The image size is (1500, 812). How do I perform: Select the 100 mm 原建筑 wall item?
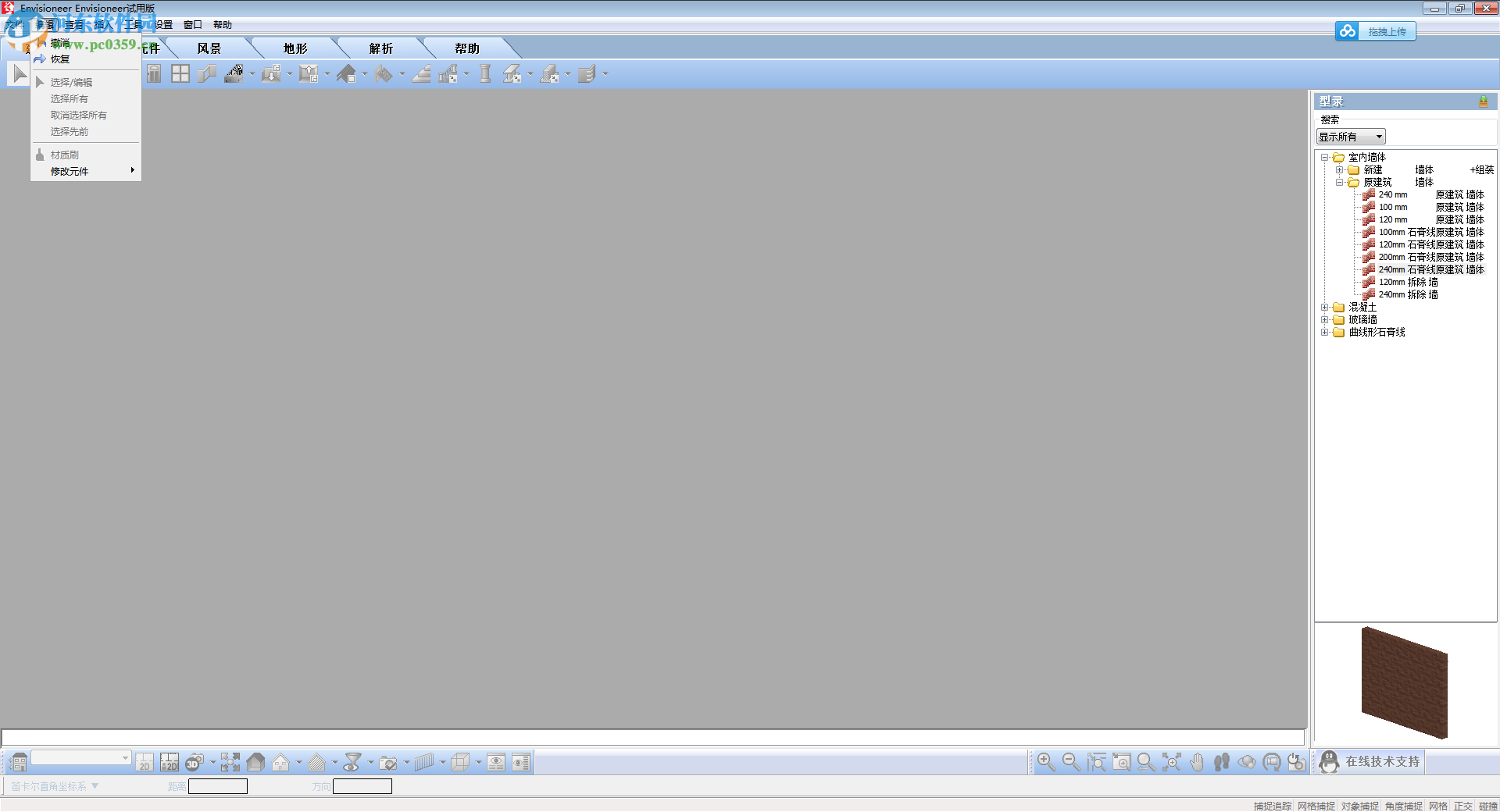pyautogui.click(x=1423, y=208)
